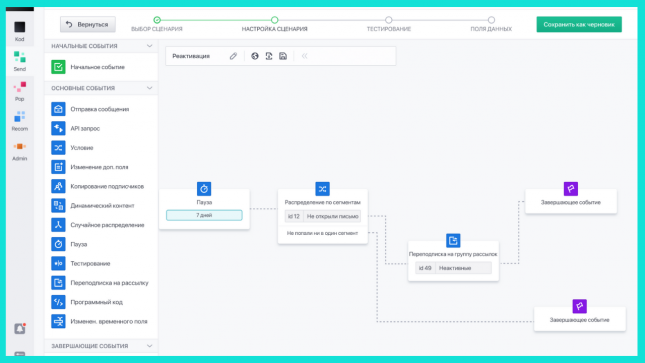Image resolution: width=645 pixels, height=363 pixels.
Task: Select the 'Динамический контент' icon
Action: (x=58, y=205)
